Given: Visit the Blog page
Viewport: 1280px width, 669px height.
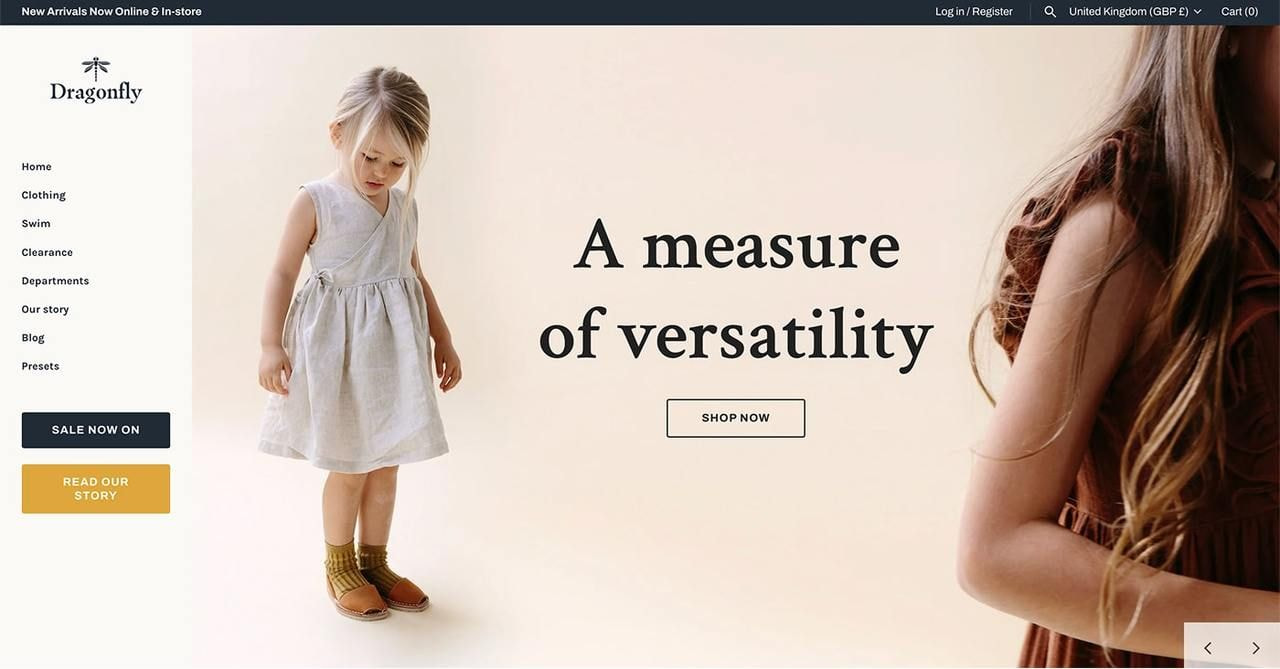Looking at the screenshot, I should click(x=33, y=338).
